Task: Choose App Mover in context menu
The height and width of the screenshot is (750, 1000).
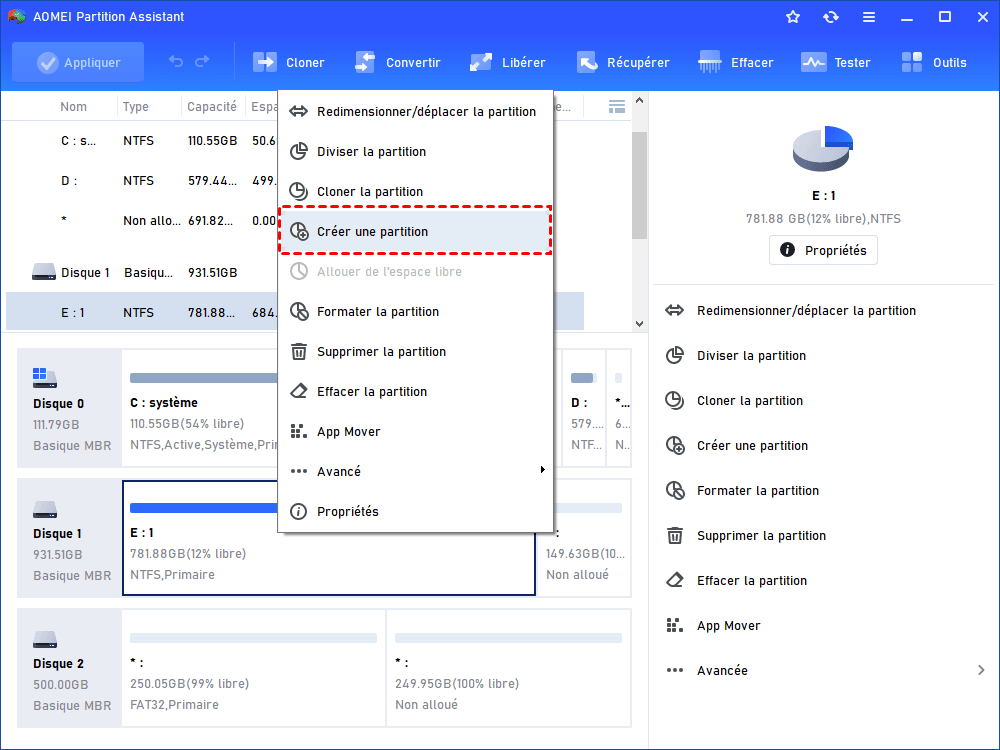Action: 415,432
